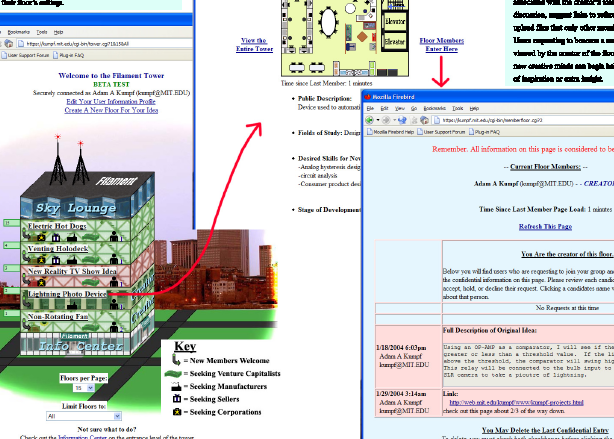Screen dimensions: 614x439
Task: Click Mozilla Firebird Help bookmark icon
Action: 370,132
